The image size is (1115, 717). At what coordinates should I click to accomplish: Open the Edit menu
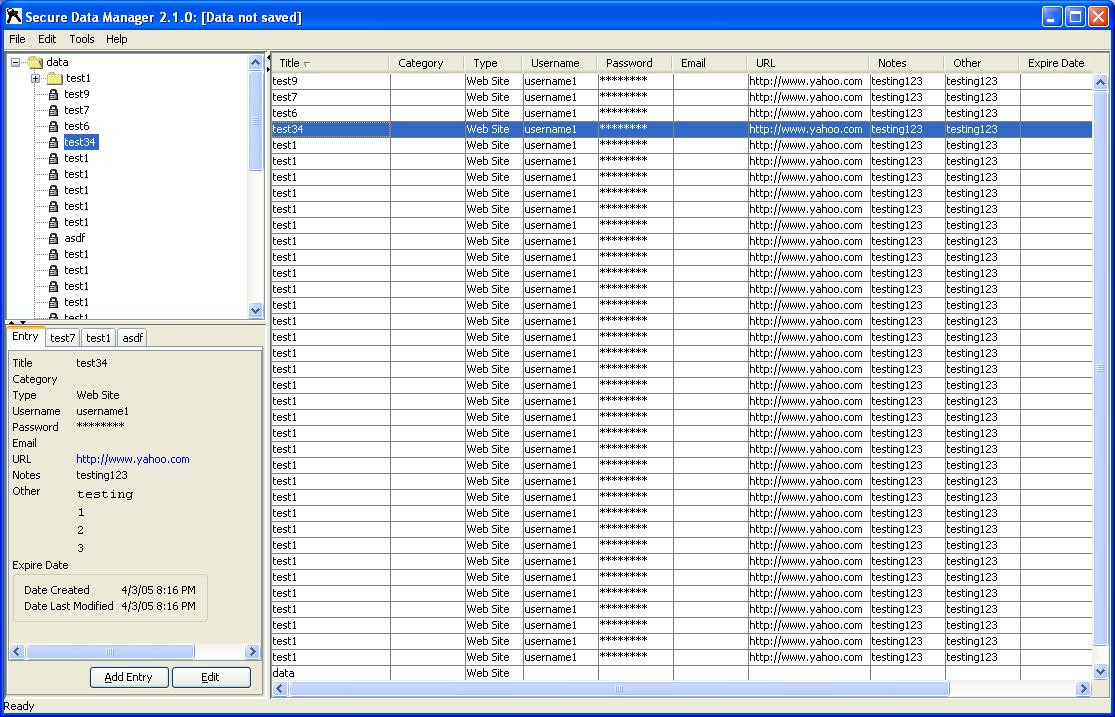click(47, 39)
